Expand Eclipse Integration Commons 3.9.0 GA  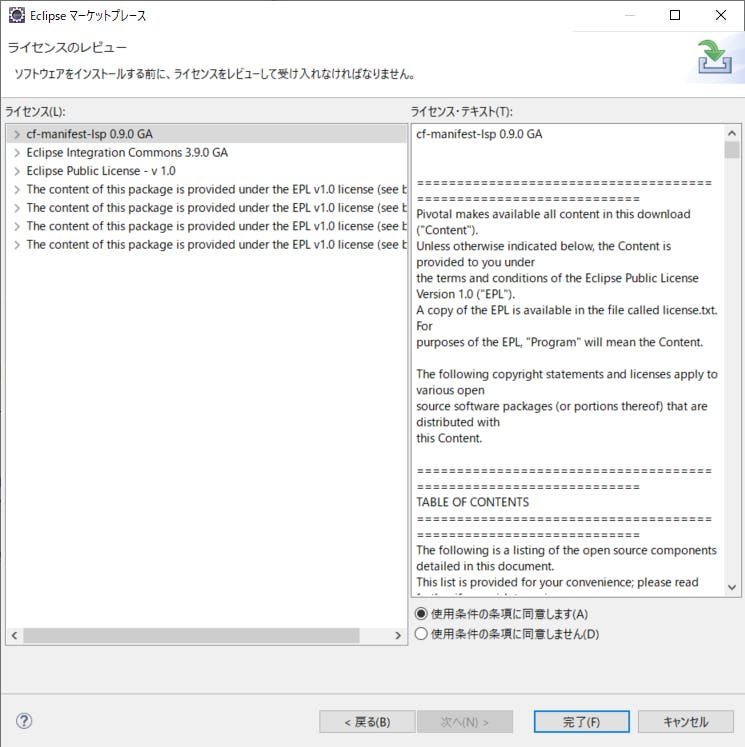pyautogui.click(x=17, y=152)
